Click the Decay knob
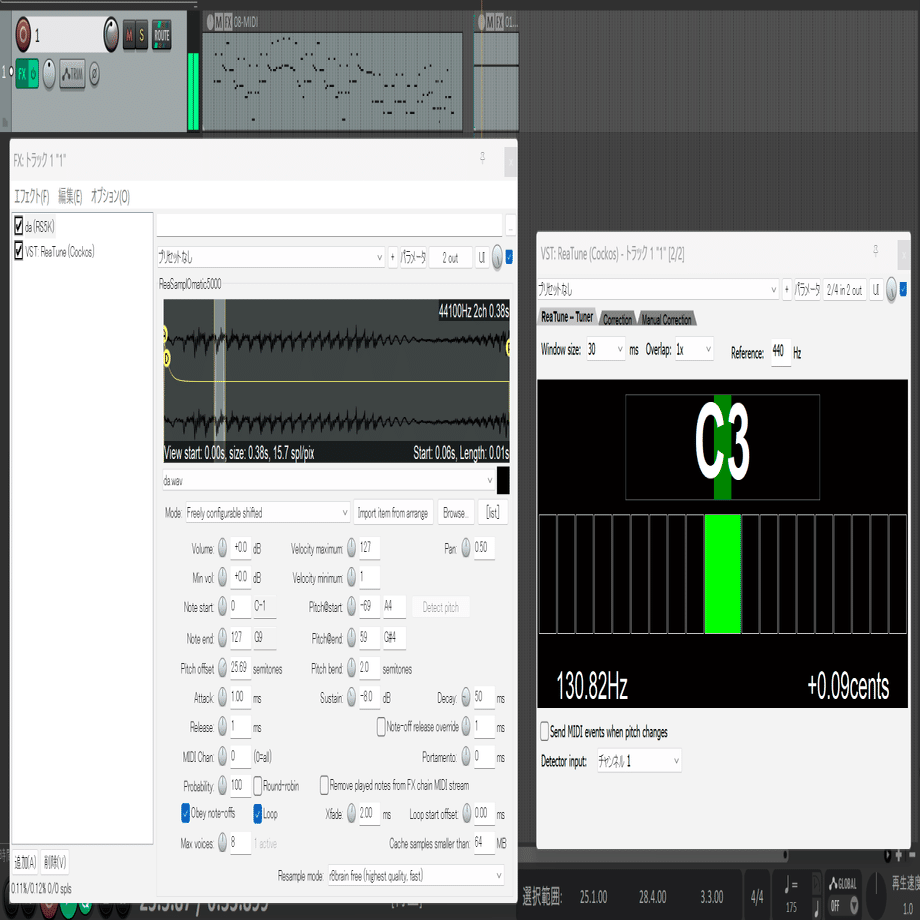920x920 pixels. click(466, 697)
